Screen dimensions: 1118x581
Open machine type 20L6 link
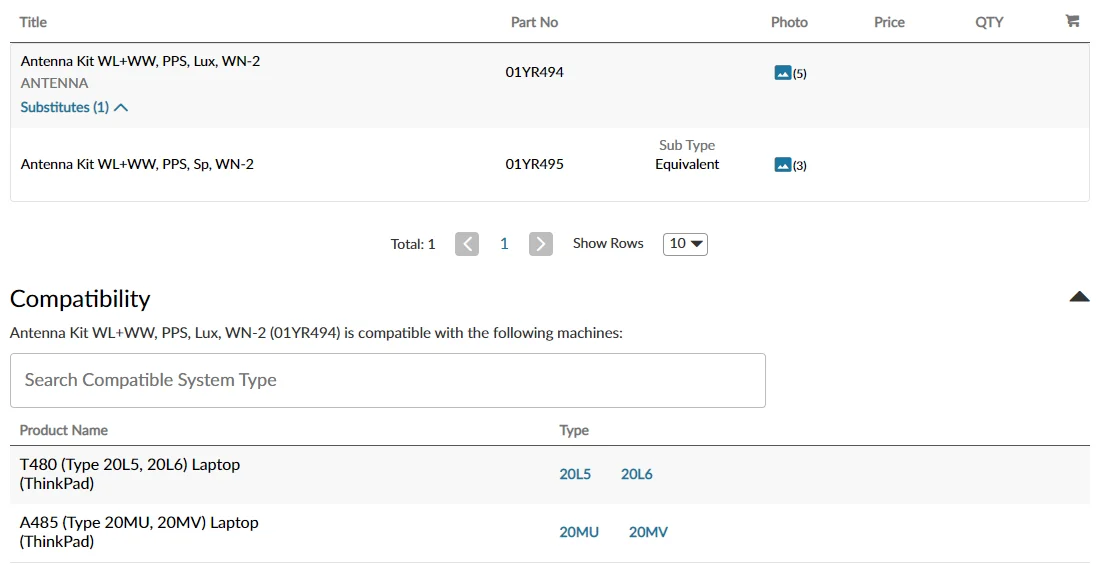pyautogui.click(x=637, y=474)
